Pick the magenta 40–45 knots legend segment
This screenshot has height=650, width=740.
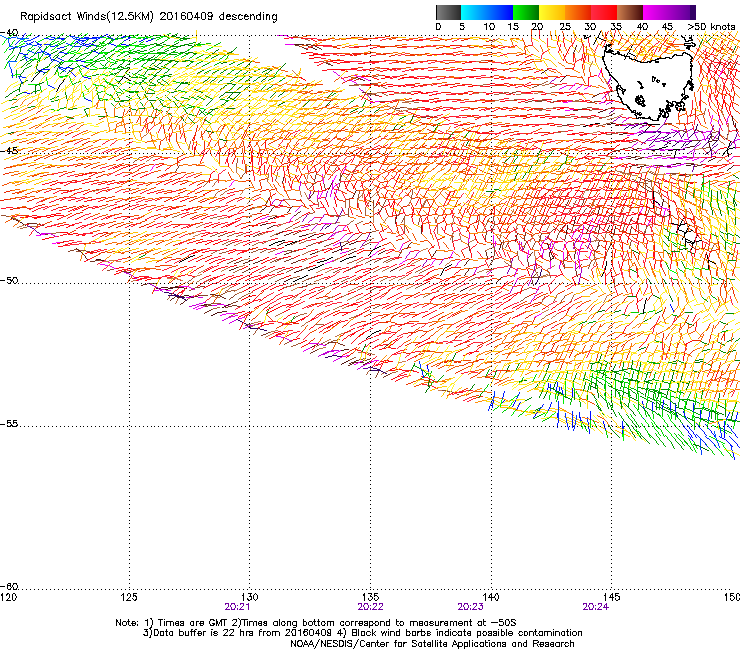(656, 12)
